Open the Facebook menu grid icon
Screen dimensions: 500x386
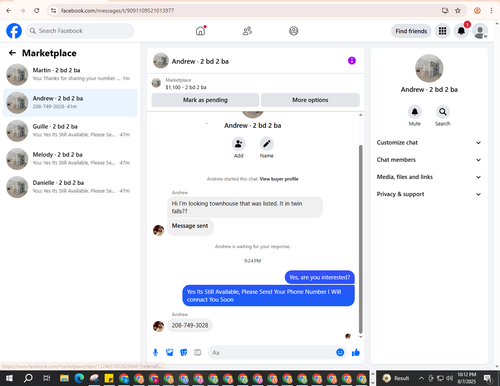click(x=442, y=31)
